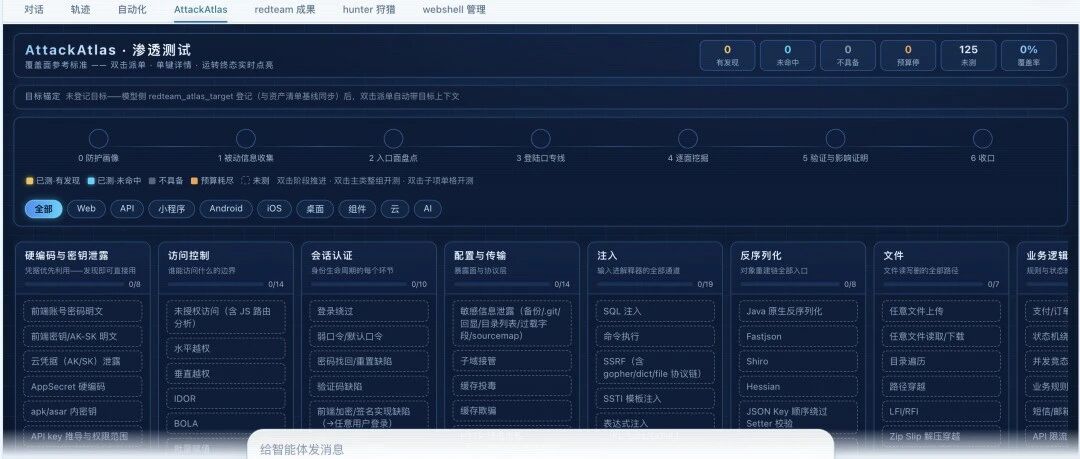Select the 登录绕过 item
The image size is (1080, 459).
pos(368,311)
